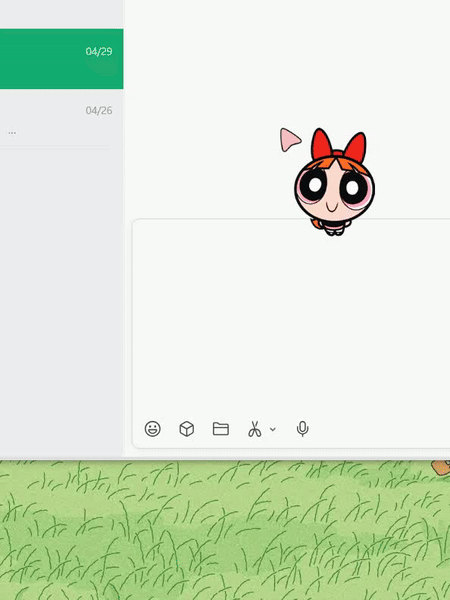Expand the chevron beside the scissors icon
This screenshot has width=450, height=600.
pos(273,429)
